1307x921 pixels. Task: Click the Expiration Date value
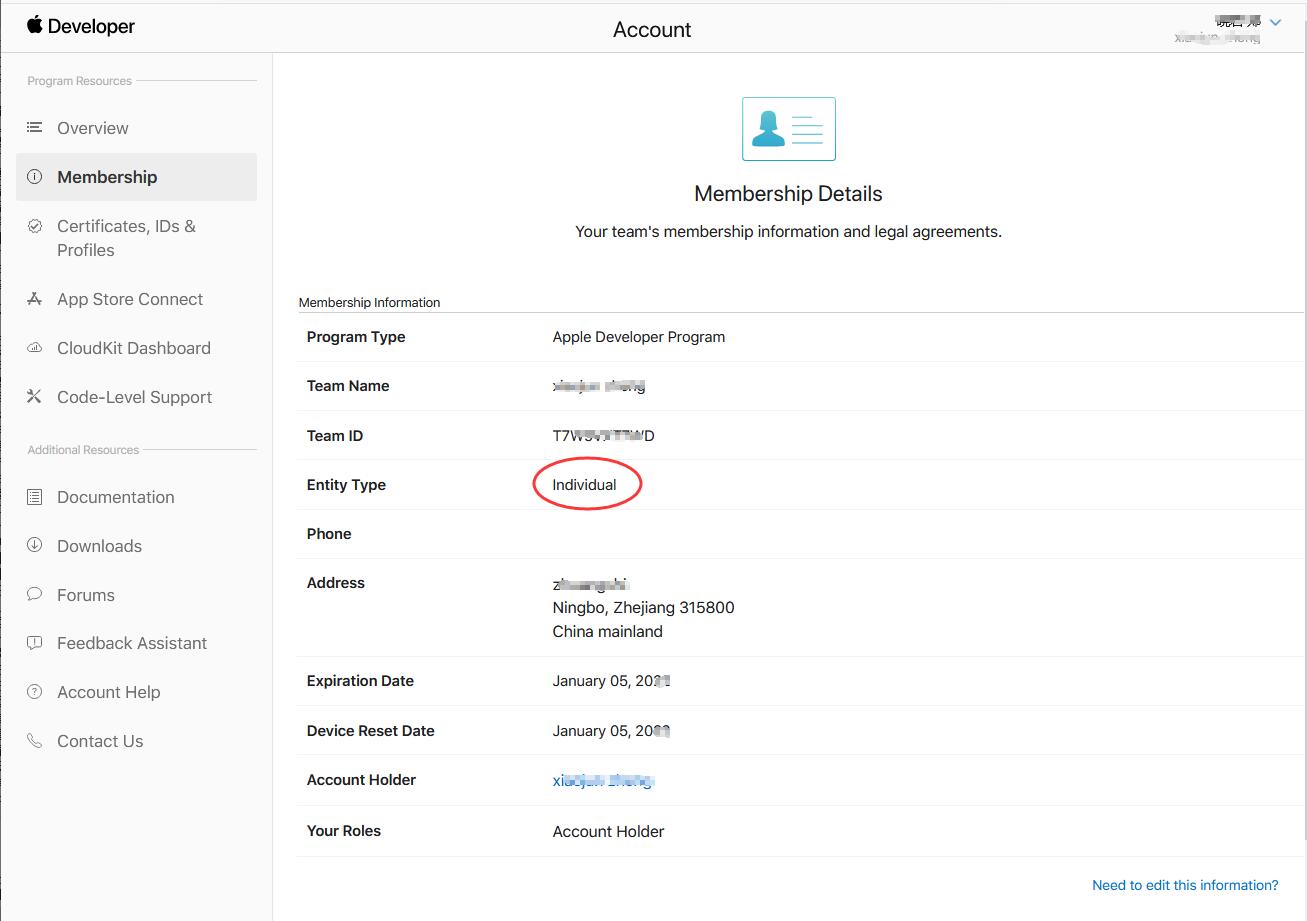(x=611, y=681)
